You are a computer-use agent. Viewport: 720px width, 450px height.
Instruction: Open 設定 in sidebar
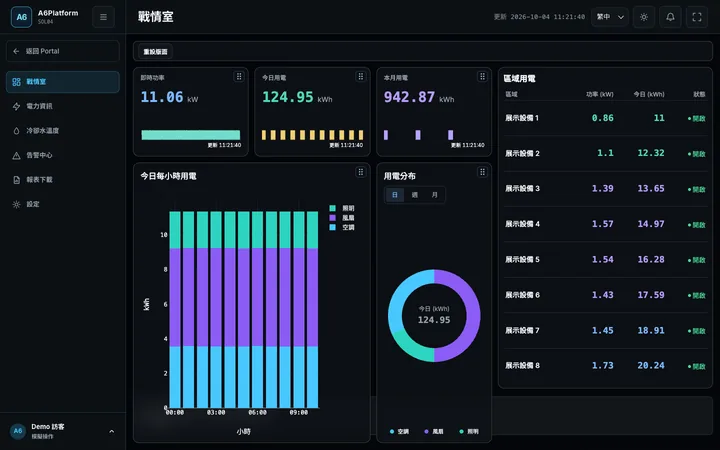click(63, 204)
